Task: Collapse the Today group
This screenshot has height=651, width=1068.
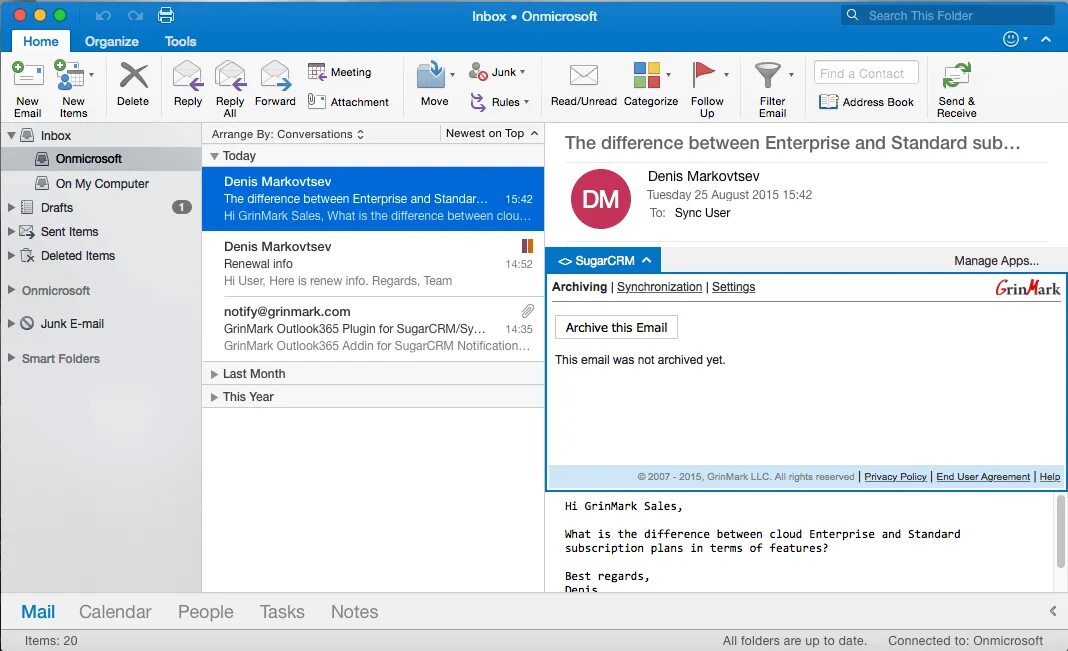Action: tap(214, 156)
